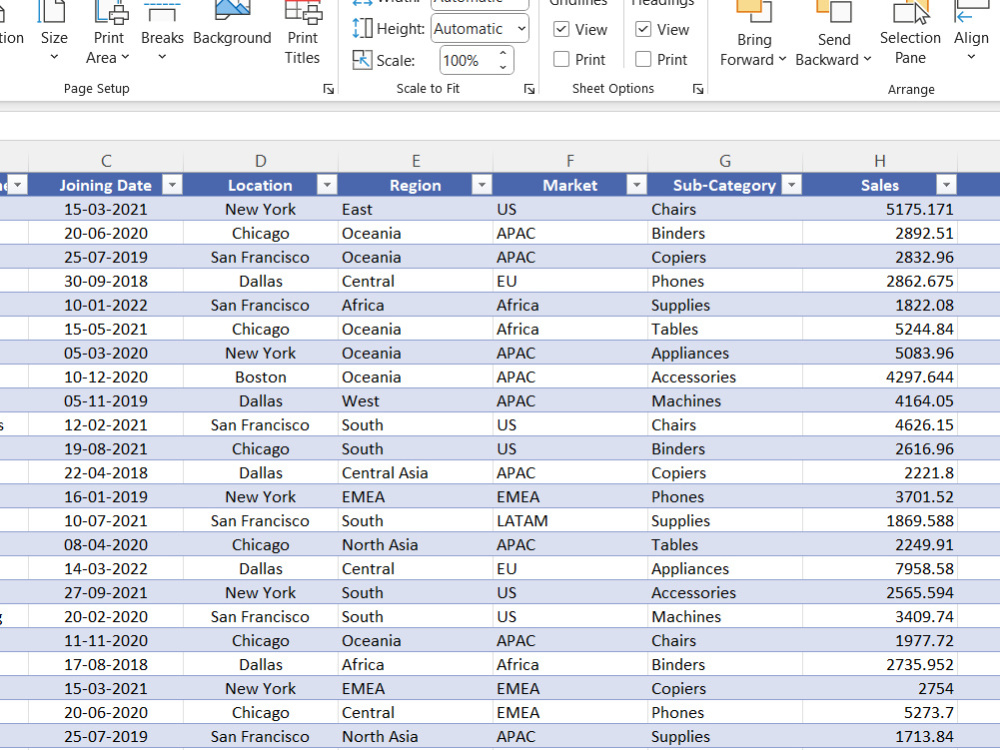Click the Height icon
The width and height of the screenshot is (1000, 750).
[362, 29]
